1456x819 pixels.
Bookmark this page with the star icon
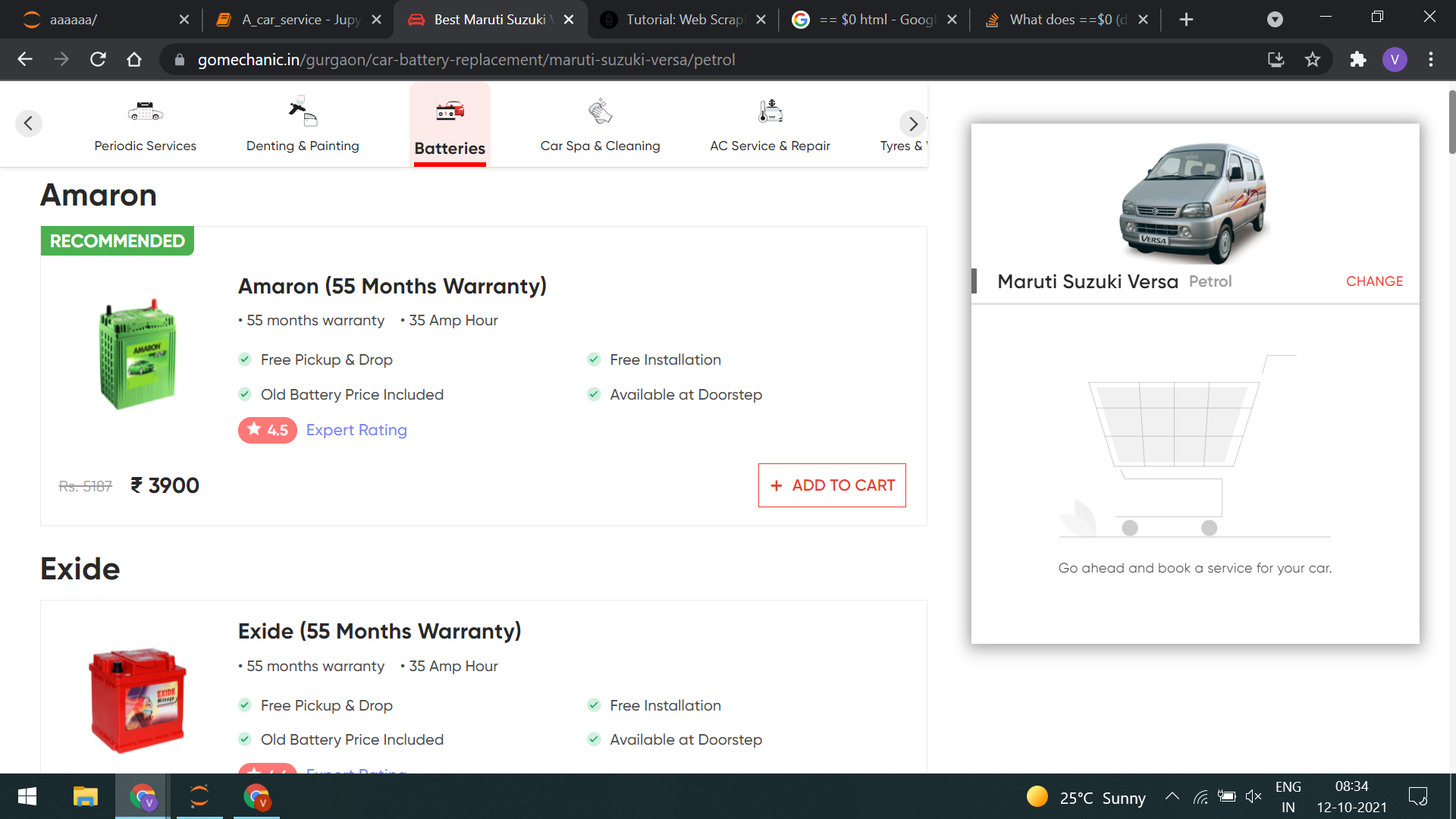coord(1313,59)
